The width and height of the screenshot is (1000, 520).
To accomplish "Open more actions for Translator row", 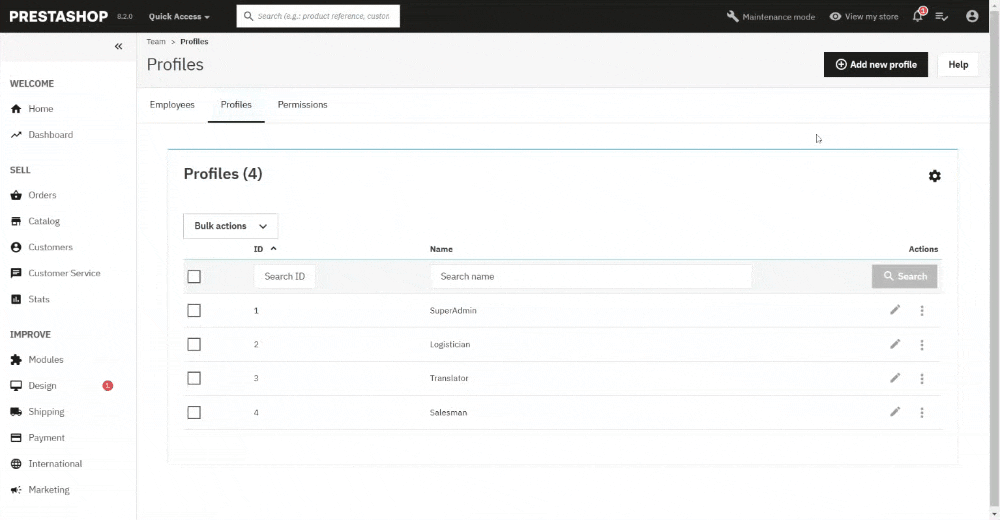I will pyautogui.click(x=922, y=378).
